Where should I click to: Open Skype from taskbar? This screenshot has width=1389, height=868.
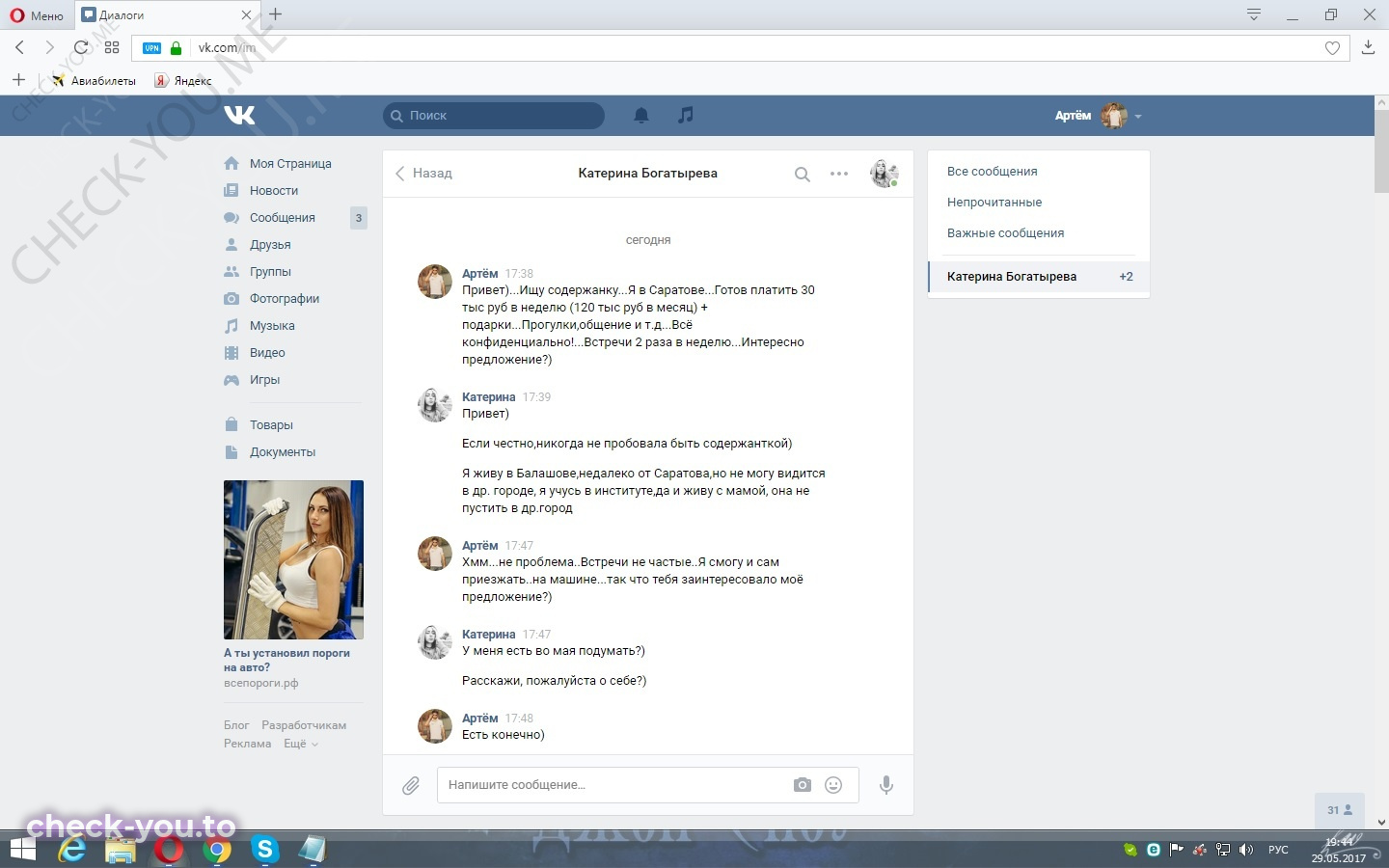265,850
